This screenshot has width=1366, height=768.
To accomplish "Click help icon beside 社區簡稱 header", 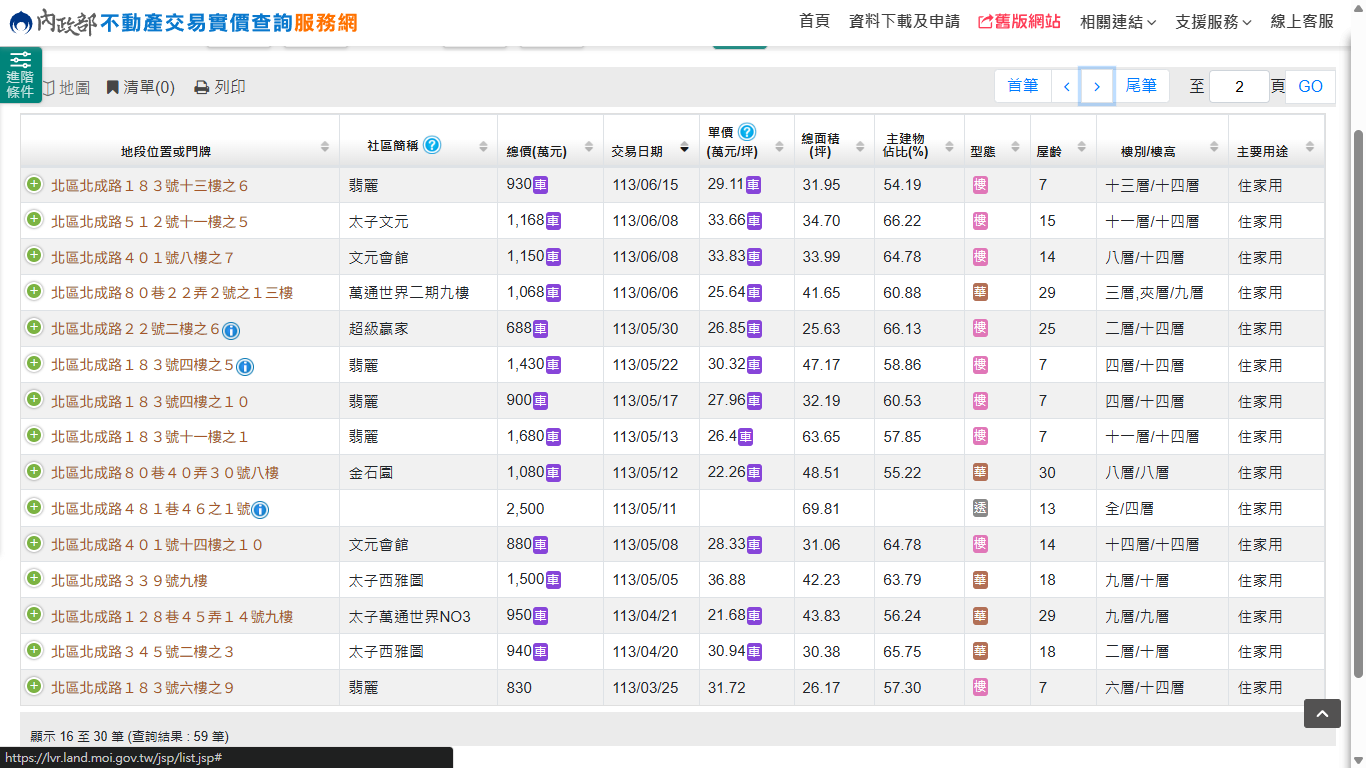I will (x=432, y=145).
